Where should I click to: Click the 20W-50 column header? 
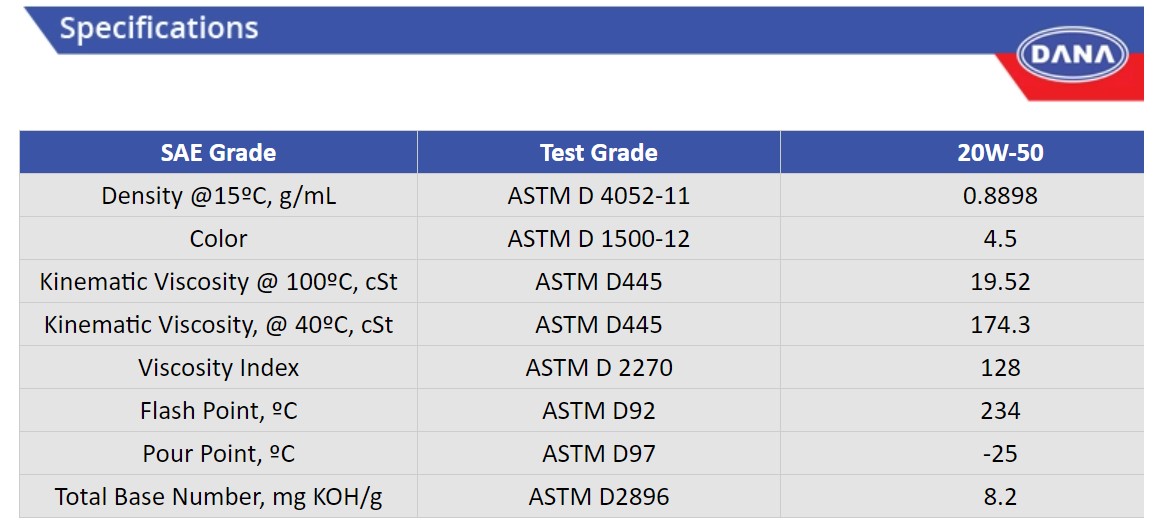1000,153
